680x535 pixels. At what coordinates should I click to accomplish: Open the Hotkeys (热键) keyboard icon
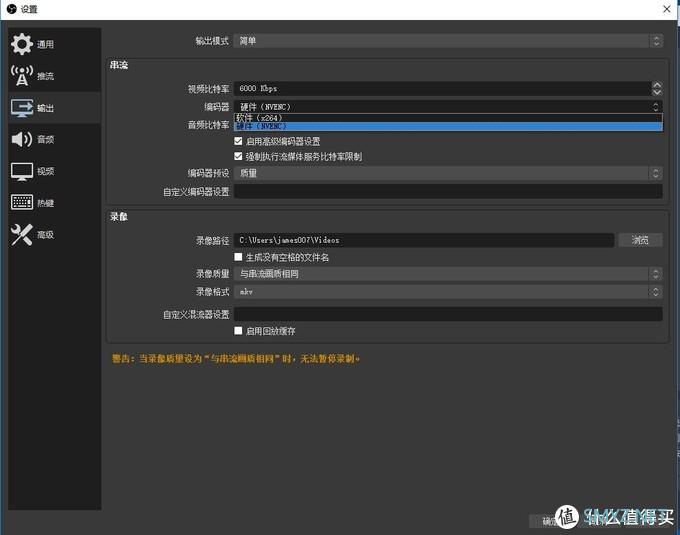[22, 202]
